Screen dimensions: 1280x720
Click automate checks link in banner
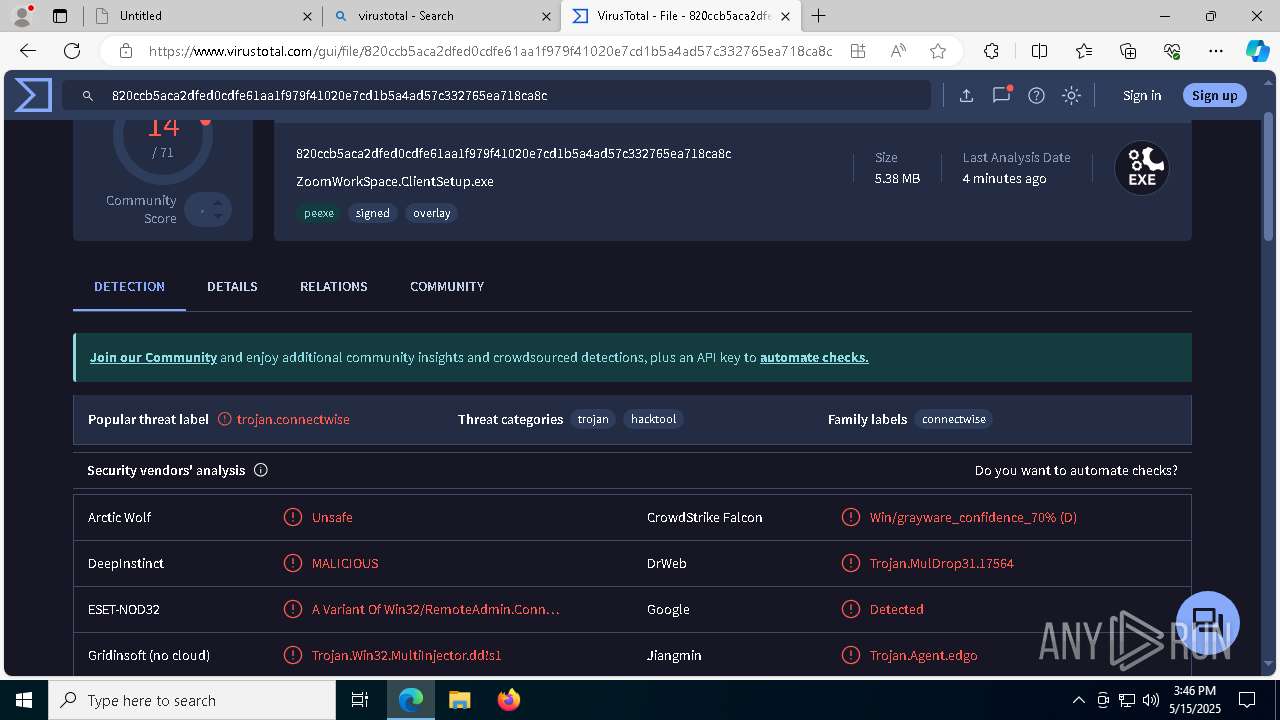(814, 357)
